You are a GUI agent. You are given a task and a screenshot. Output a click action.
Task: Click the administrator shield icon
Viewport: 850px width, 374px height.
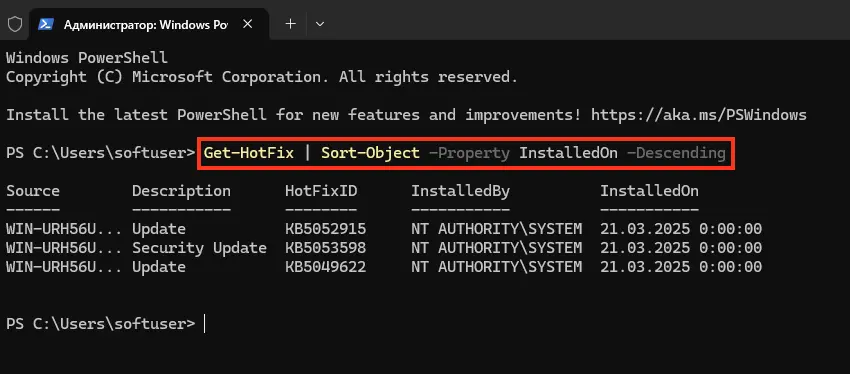coord(15,24)
